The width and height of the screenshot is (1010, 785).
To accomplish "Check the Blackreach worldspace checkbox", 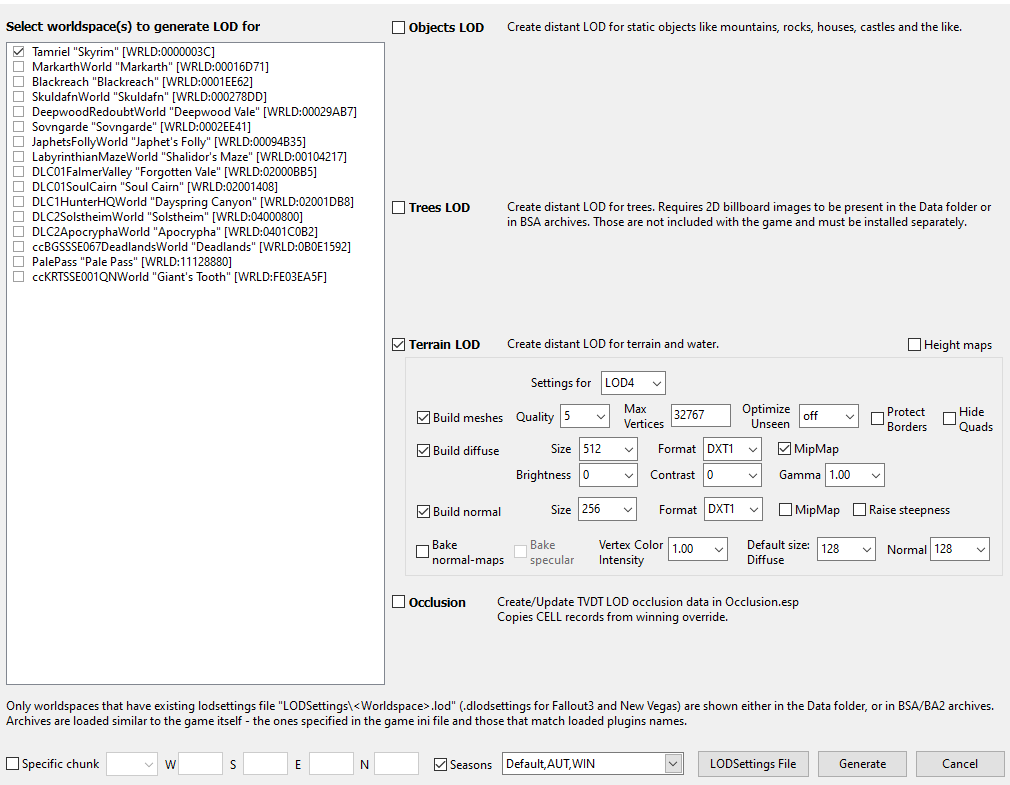I will [19, 82].
